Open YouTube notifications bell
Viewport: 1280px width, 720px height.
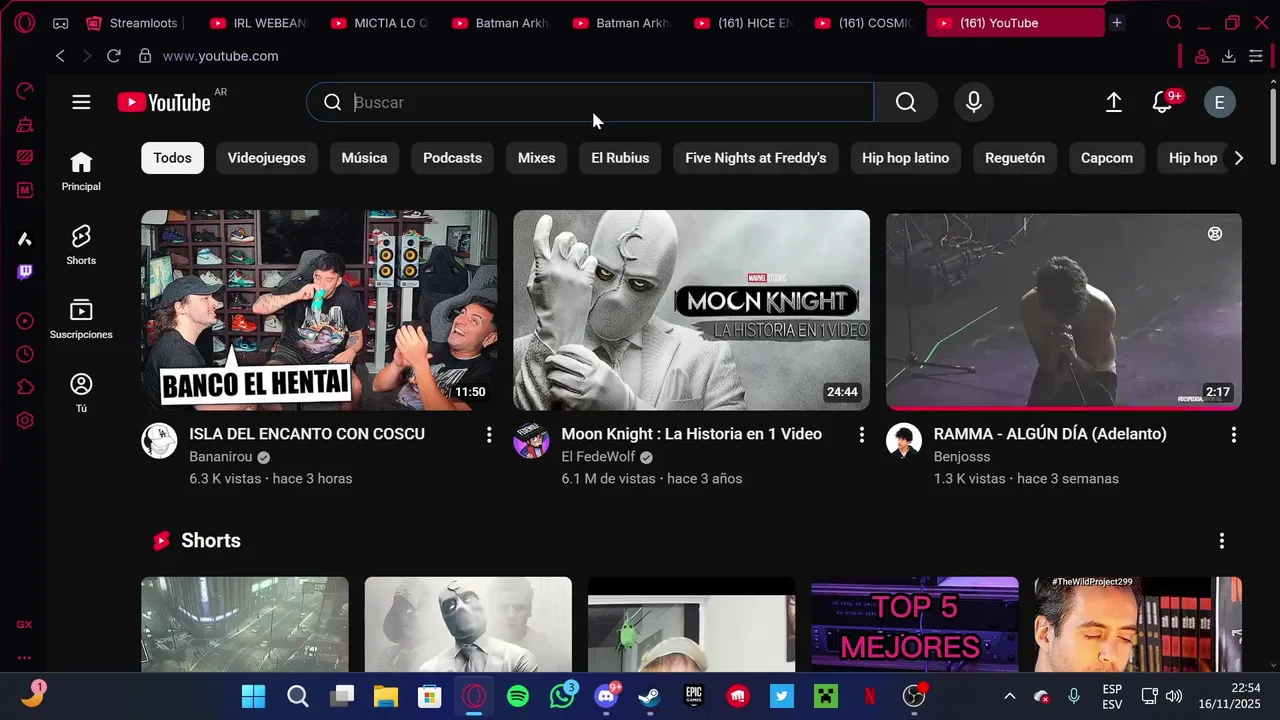1162,102
